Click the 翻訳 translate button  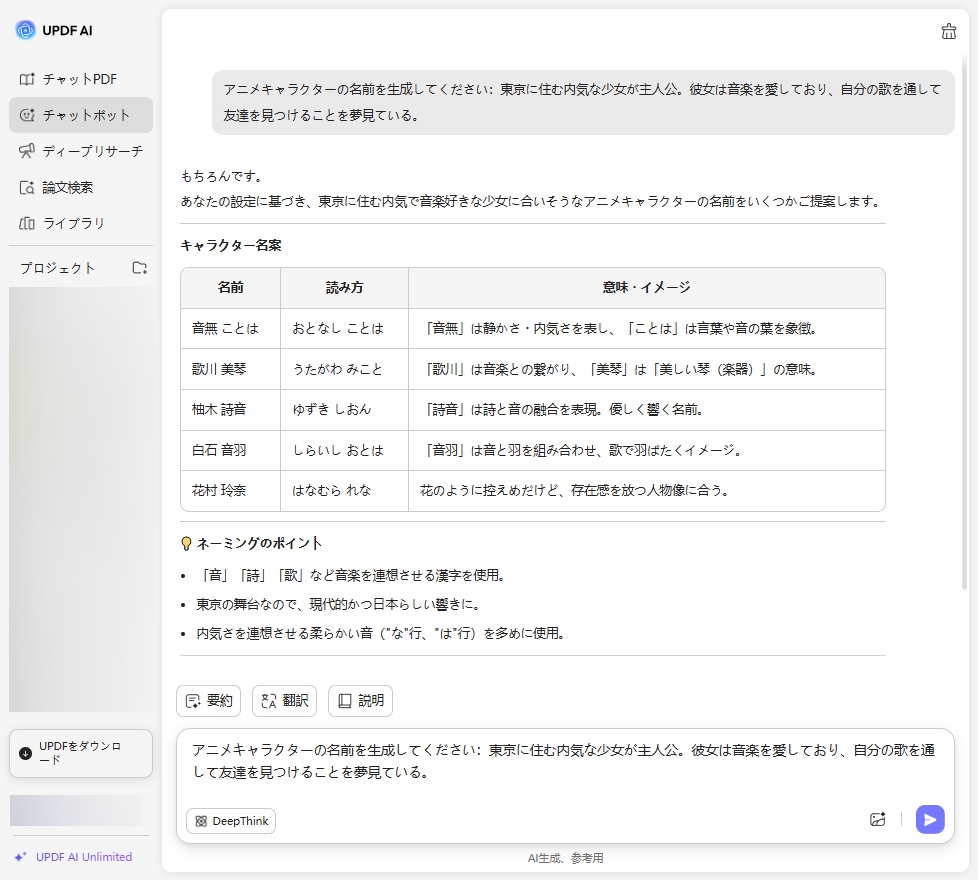284,701
